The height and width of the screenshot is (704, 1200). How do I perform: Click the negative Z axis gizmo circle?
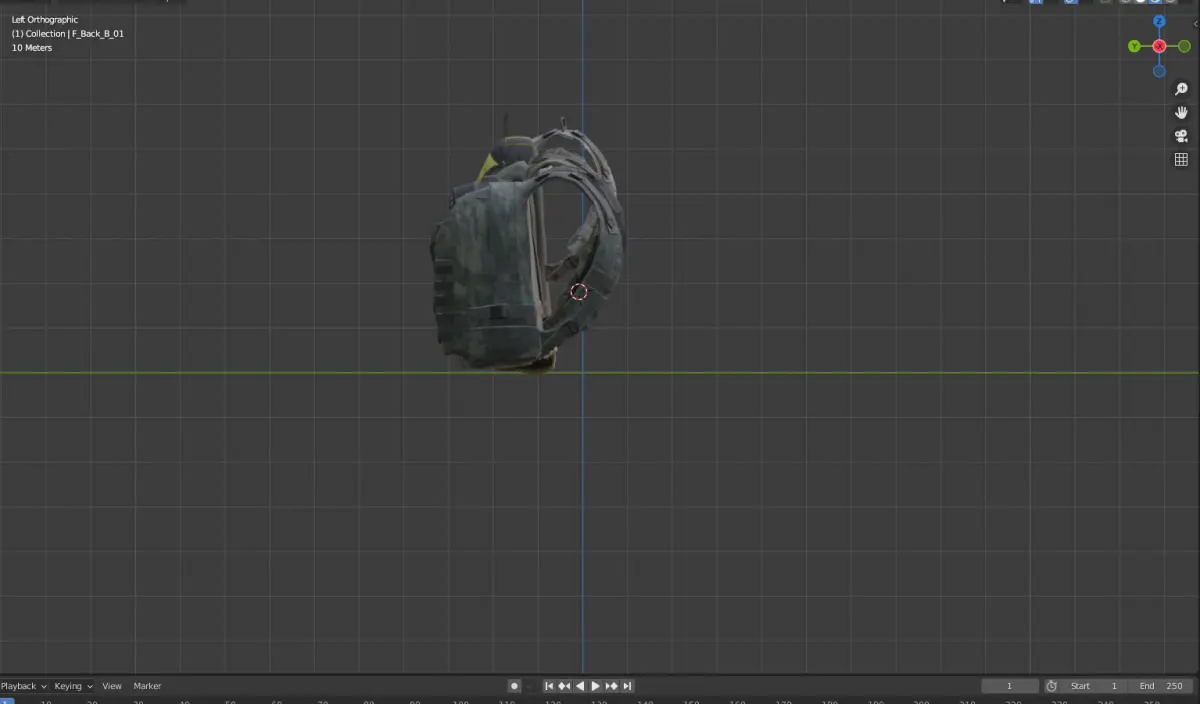click(x=1159, y=71)
